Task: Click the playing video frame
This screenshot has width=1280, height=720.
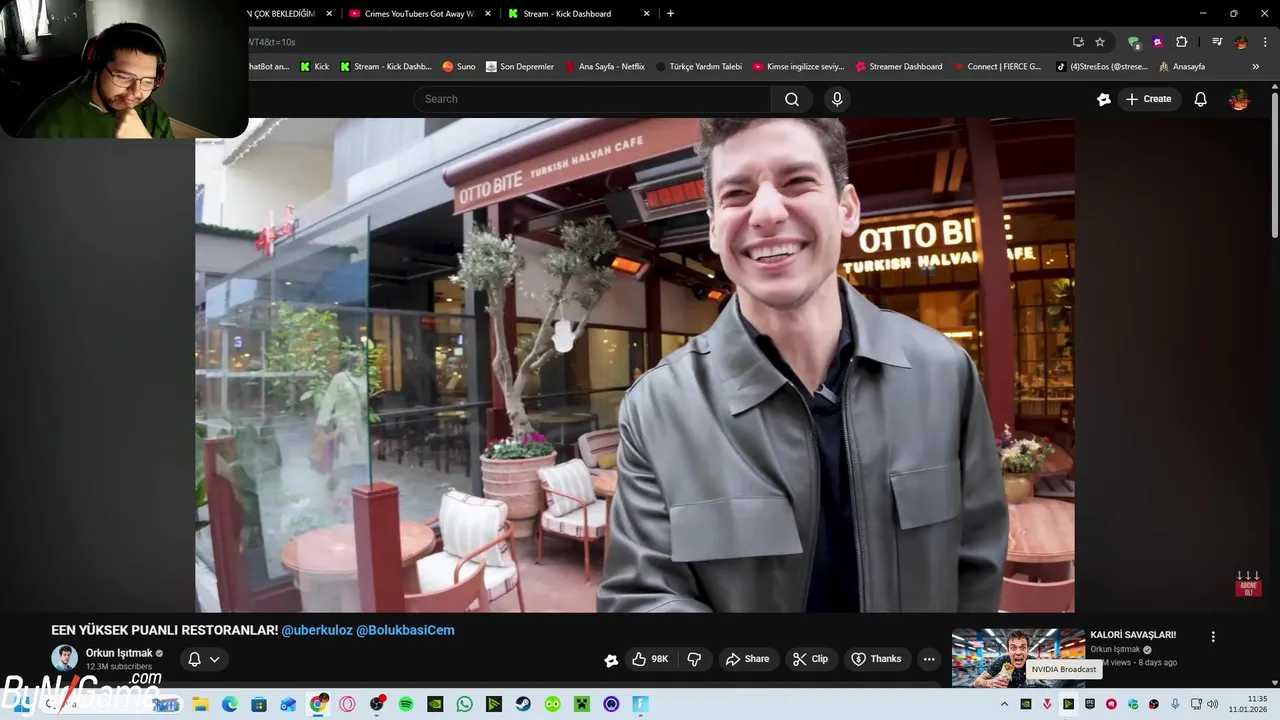Action: pyautogui.click(x=635, y=365)
